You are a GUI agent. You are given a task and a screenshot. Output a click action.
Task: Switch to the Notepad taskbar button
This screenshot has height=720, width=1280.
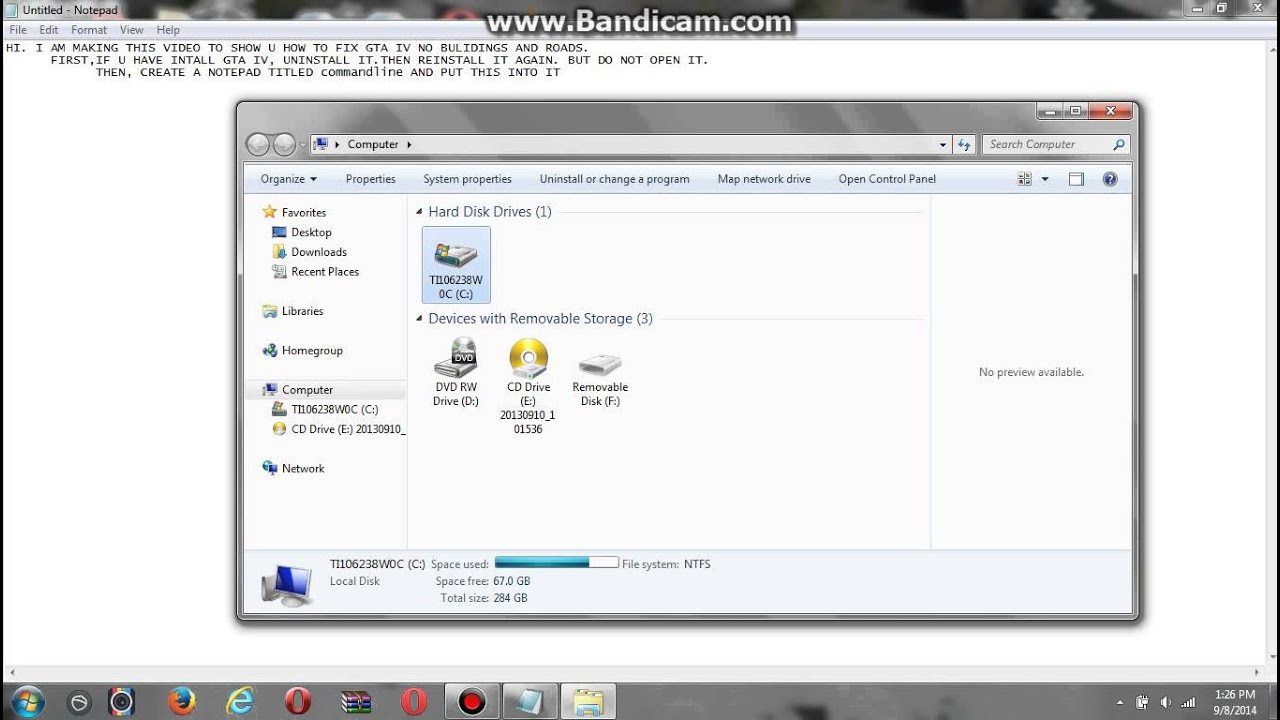coord(530,701)
